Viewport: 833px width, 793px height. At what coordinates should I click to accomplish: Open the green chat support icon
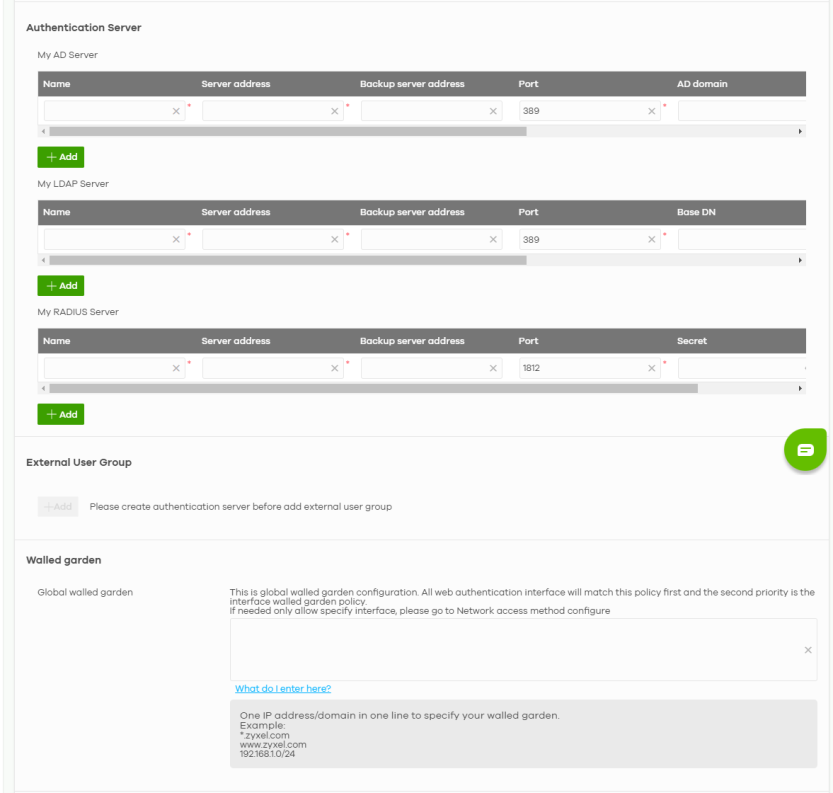pyautogui.click(x=804, y=451)
